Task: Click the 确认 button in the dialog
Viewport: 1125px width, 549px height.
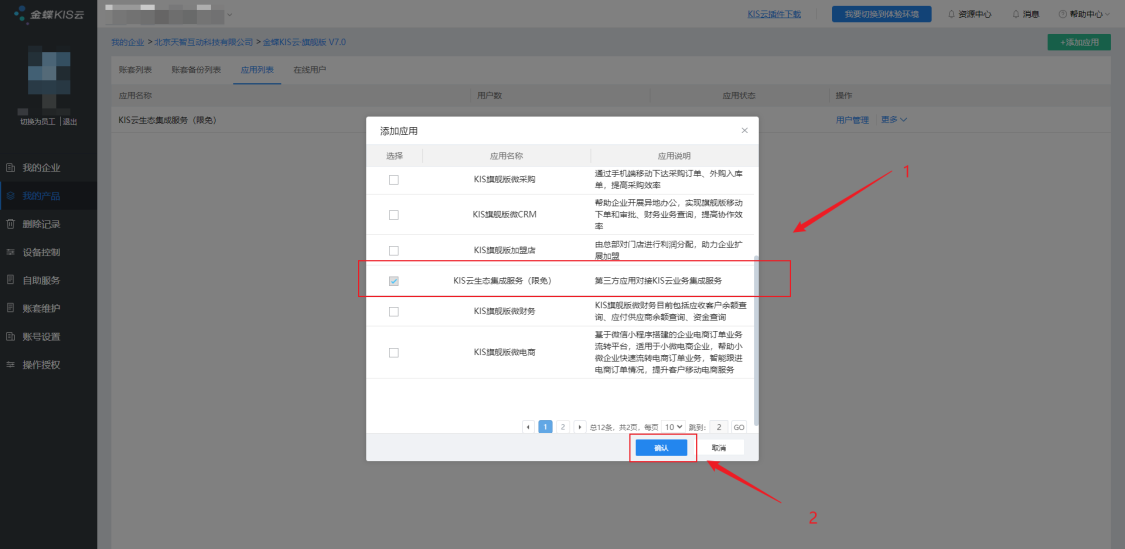Action: (x=662, y=448)
